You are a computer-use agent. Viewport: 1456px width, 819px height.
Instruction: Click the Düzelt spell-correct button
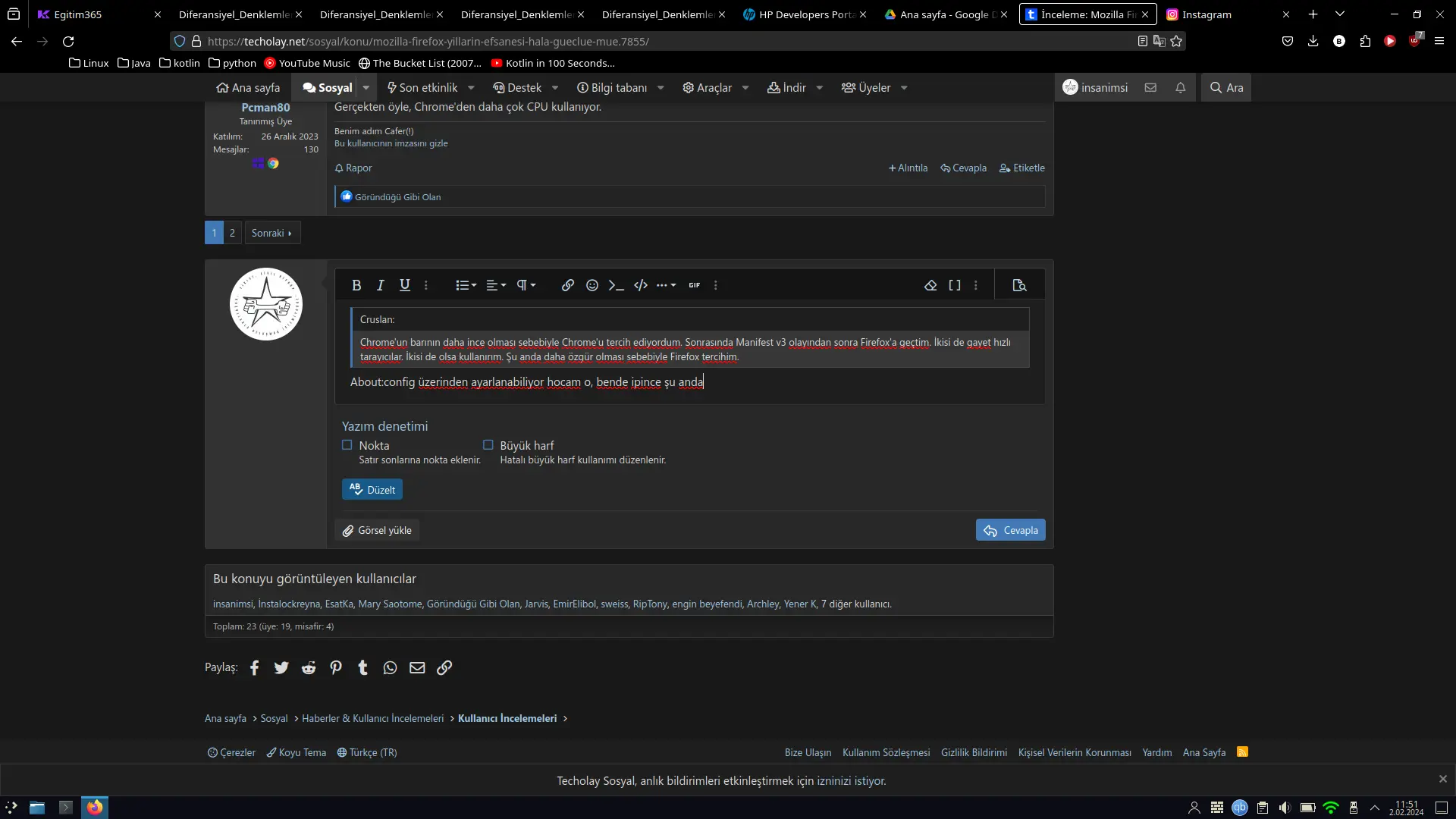(x=372, y=490)
